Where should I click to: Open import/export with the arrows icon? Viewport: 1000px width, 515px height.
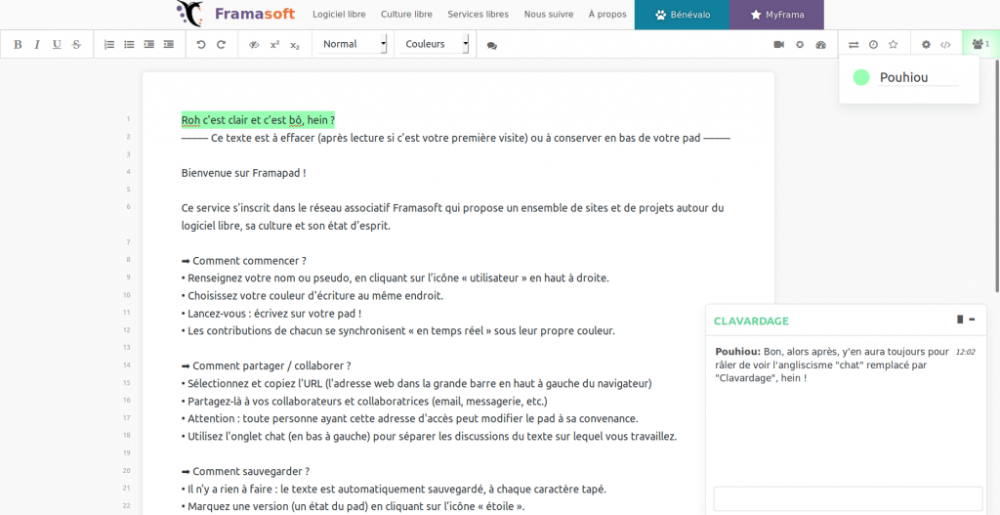click(x=853, y=45)
